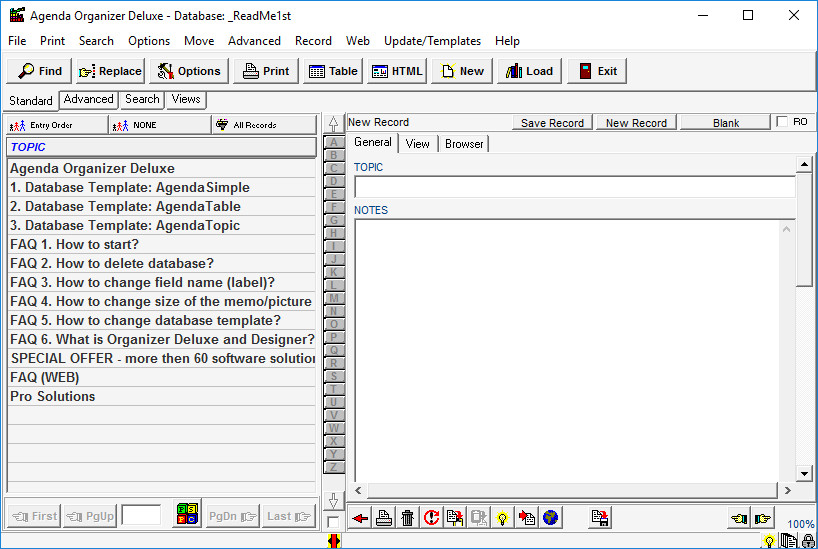This screenshot has width=818, height=549.
Task: Click into the TOPIC input field
Action: point(574,186)
